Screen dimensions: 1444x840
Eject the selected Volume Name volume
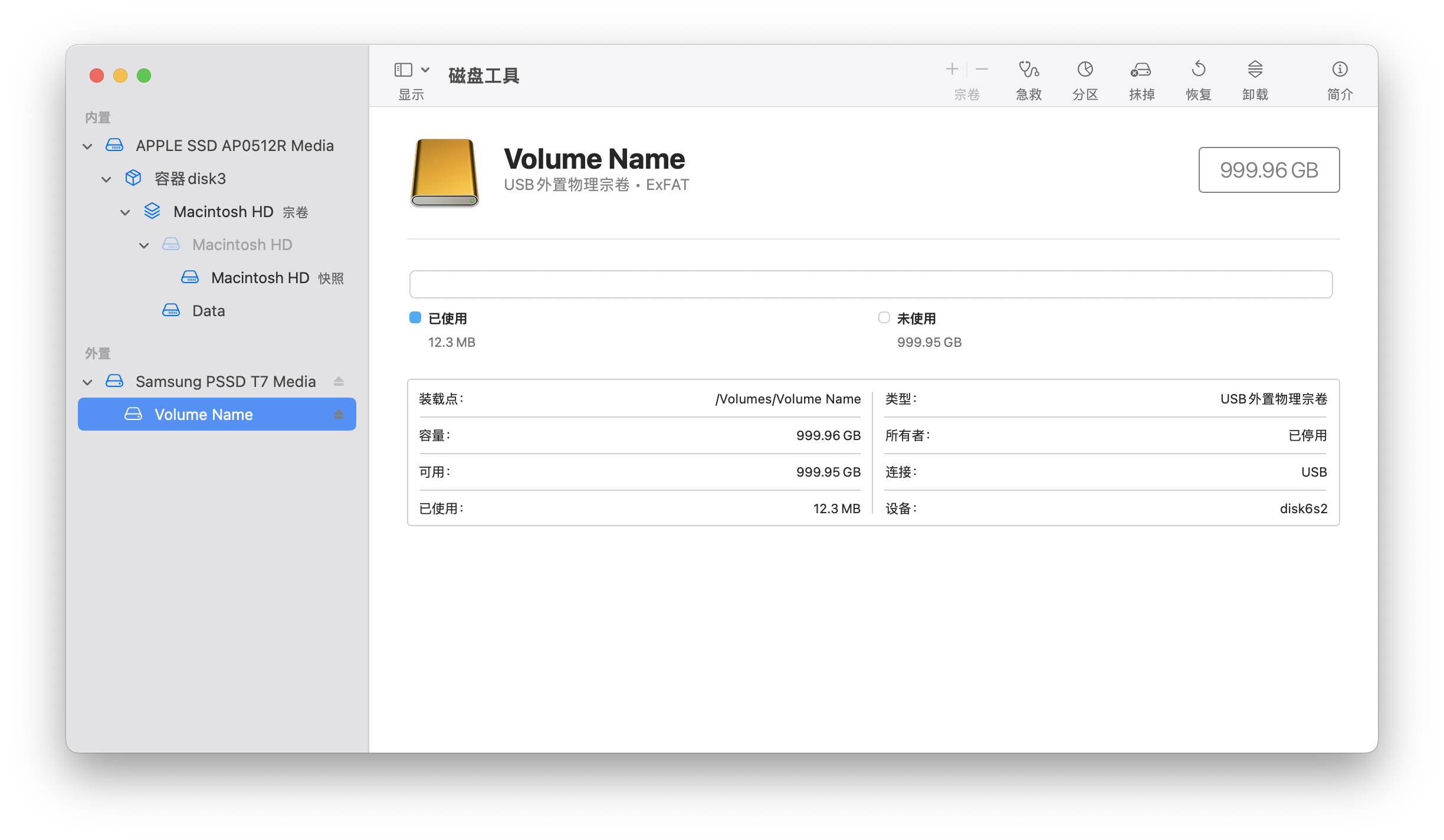[x=339, y=415]
